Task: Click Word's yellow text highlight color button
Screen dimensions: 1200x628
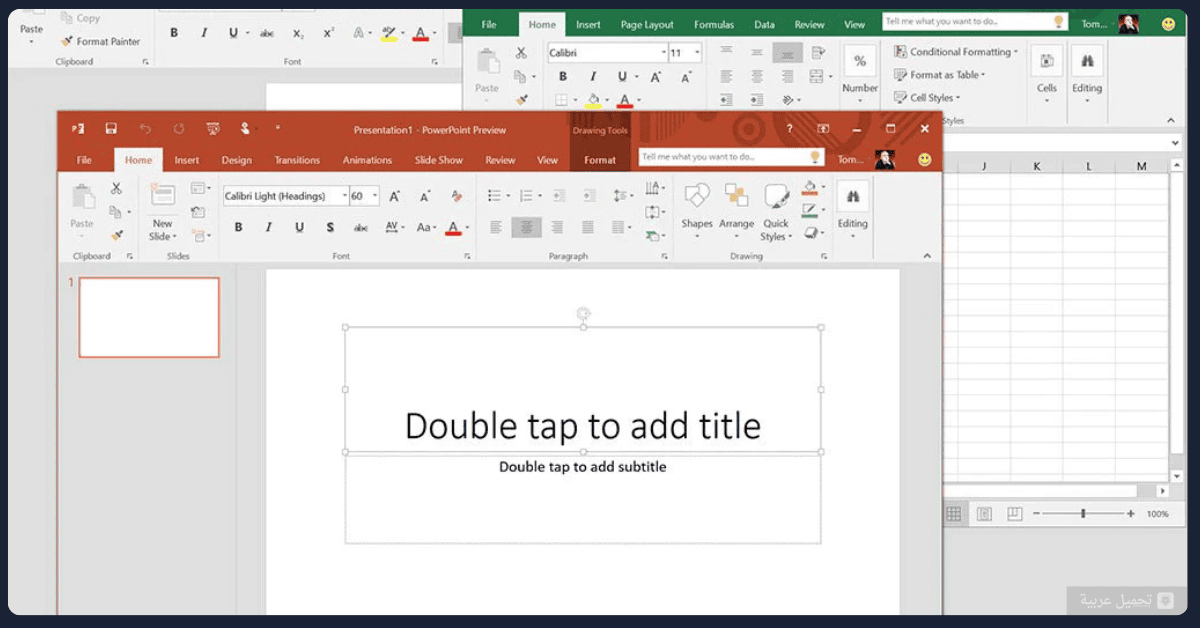Action: (389, 33)
